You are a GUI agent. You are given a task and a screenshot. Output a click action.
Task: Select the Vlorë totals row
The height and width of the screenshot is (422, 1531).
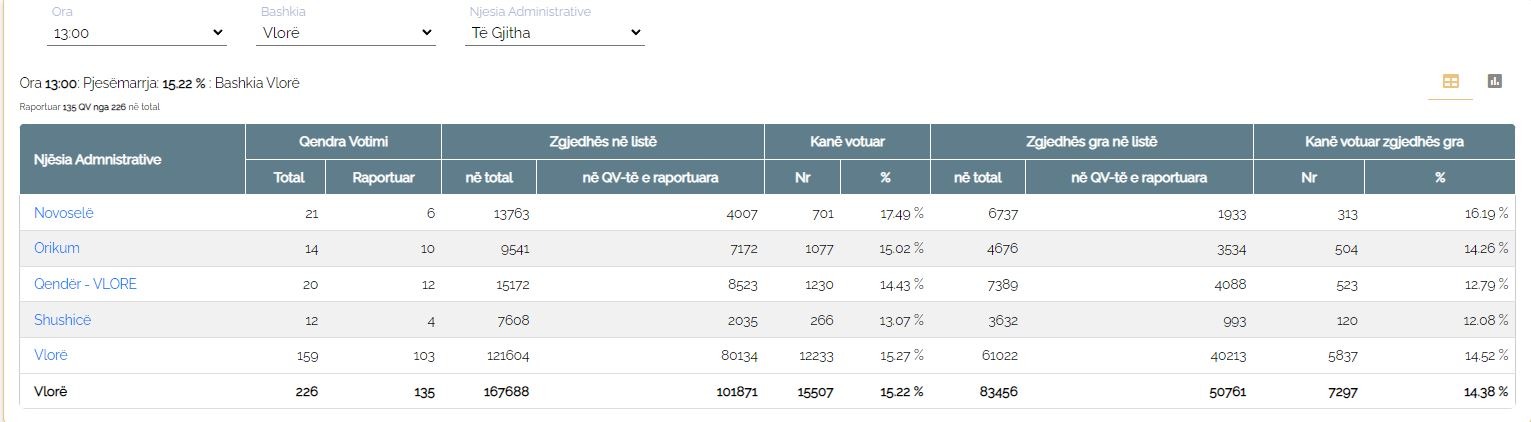point(767,391)
